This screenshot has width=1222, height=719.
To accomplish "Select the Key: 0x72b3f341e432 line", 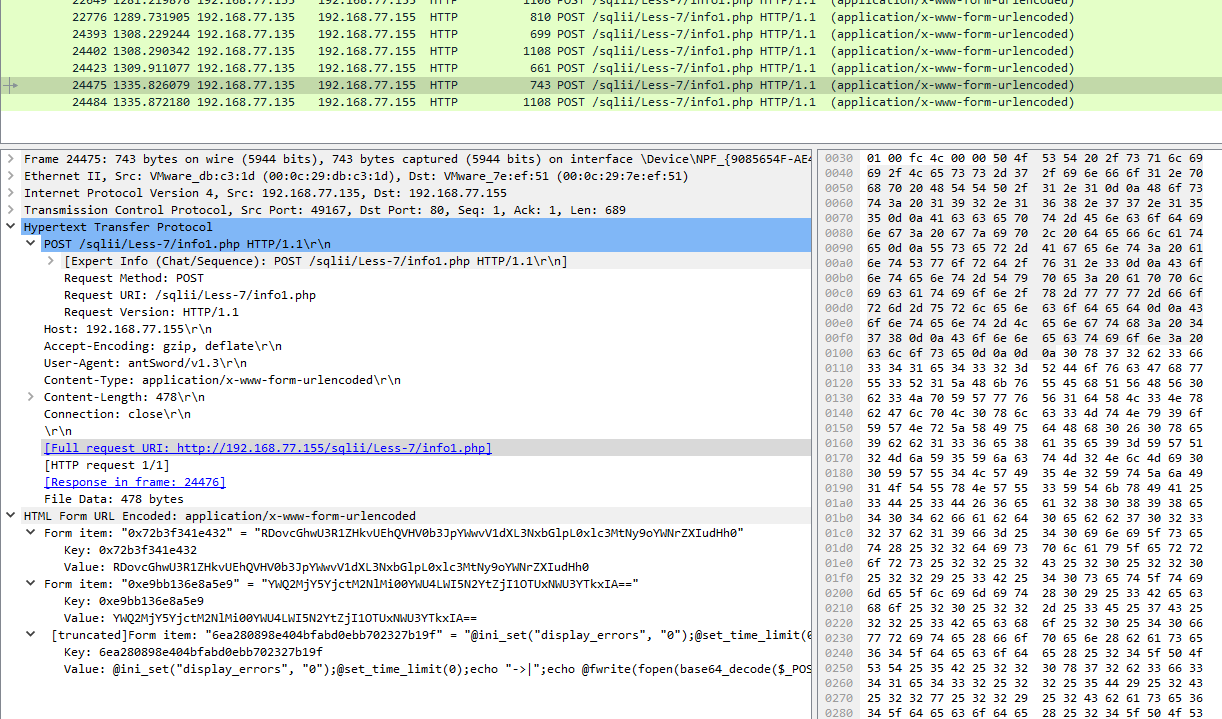I will [x=130, y=550].
